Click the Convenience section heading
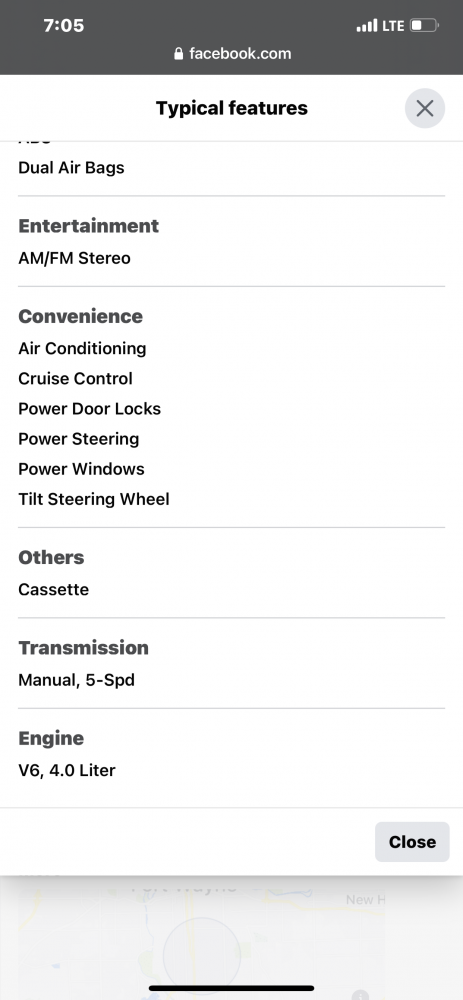This screenshot has height=1000, width=463. click(x=80, y=316)
